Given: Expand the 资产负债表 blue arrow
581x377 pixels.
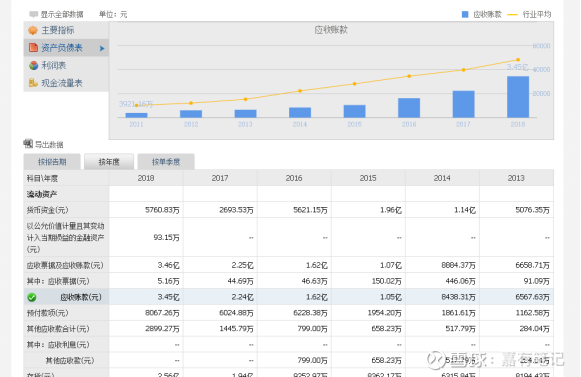Looking at the screenshot, I should 102,48.
